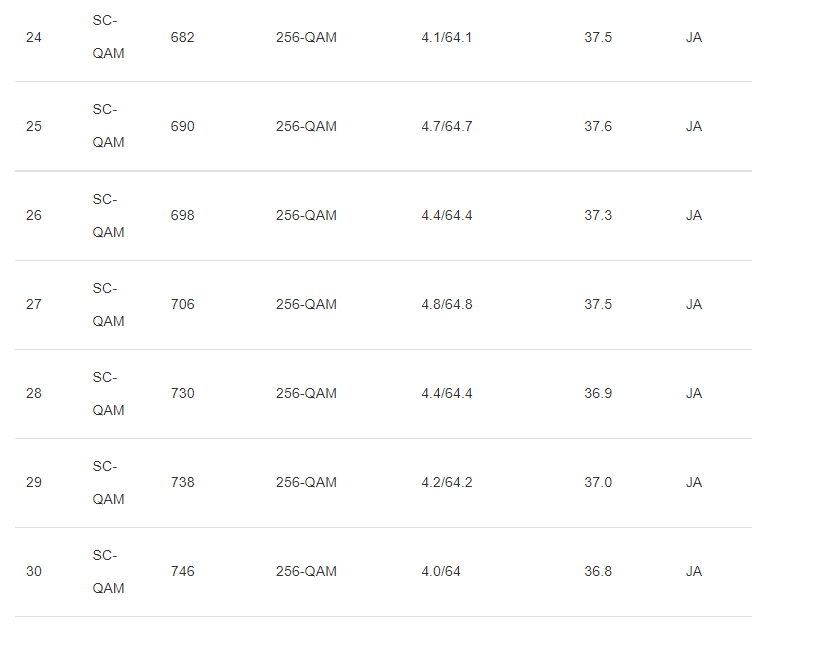Select the frequency value 682
Screen dimensions: 819x645
tap(183, 38)
